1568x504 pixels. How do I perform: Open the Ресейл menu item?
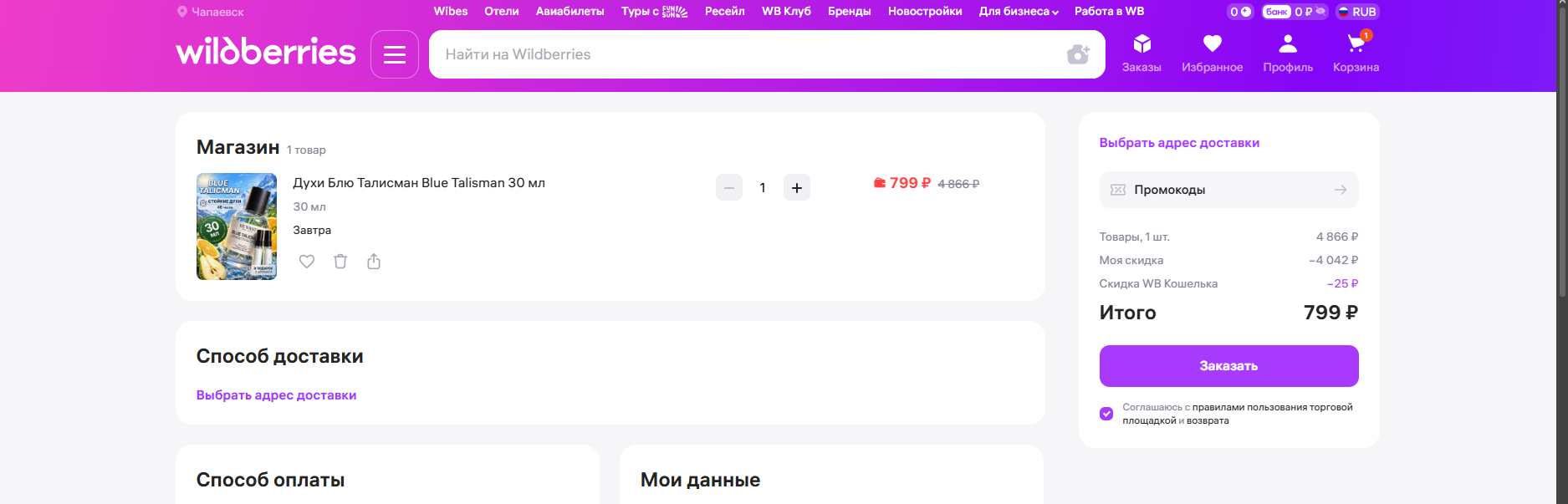[x=725, y=12]
